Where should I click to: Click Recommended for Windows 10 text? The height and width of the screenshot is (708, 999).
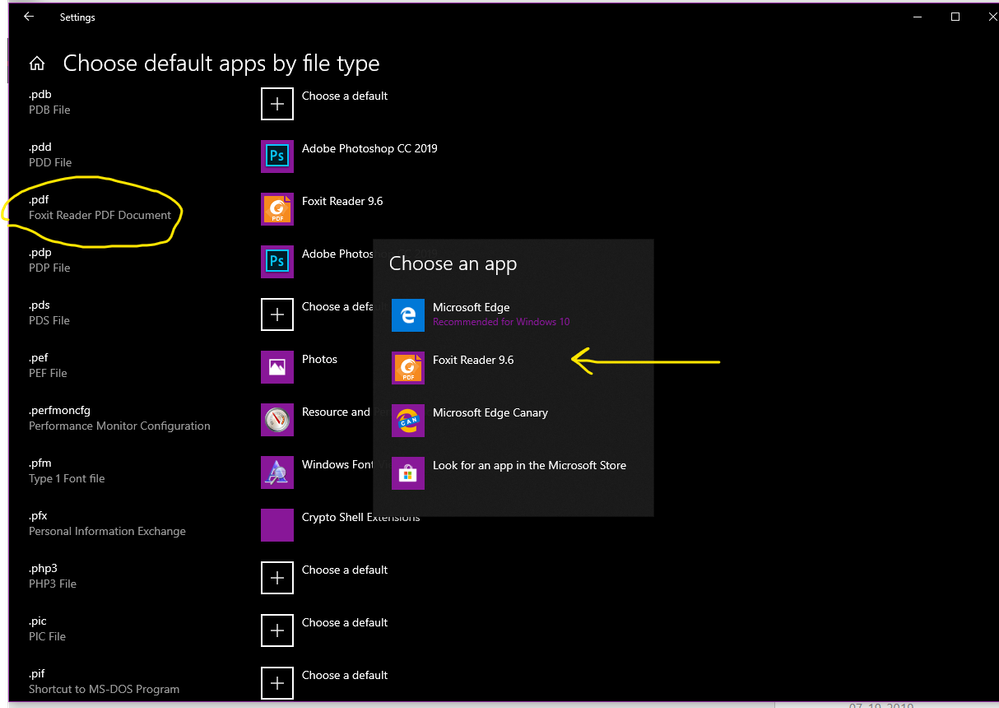point(501,322)
